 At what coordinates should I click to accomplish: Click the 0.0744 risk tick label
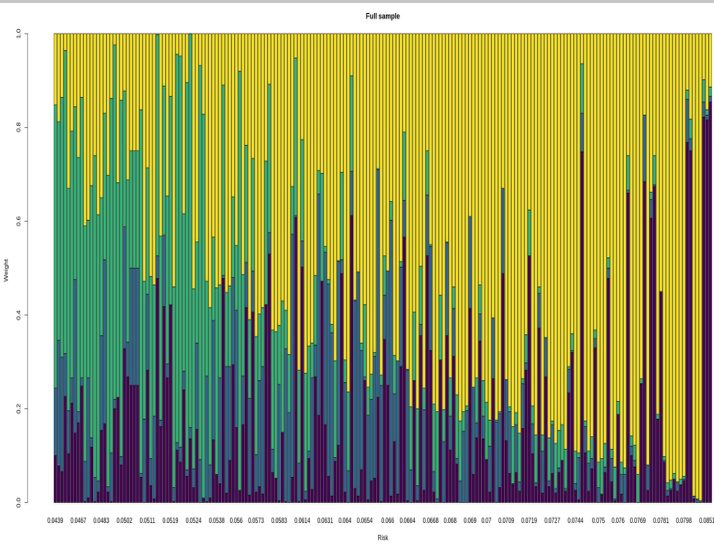point(576,521)
